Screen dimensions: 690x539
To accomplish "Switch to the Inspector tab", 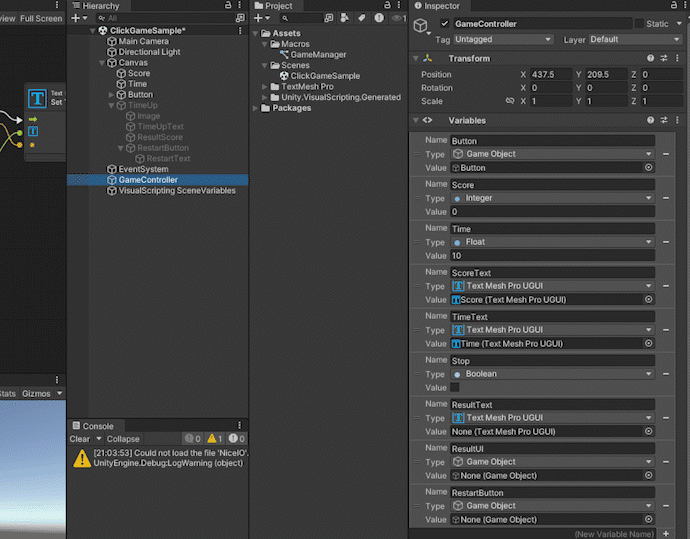I will [x=437, y=6].
